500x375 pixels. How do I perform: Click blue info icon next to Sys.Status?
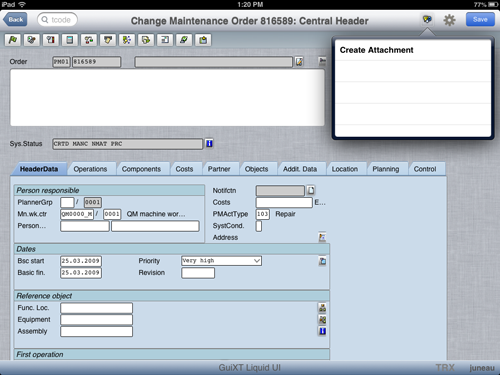click(x=209, y=144)
